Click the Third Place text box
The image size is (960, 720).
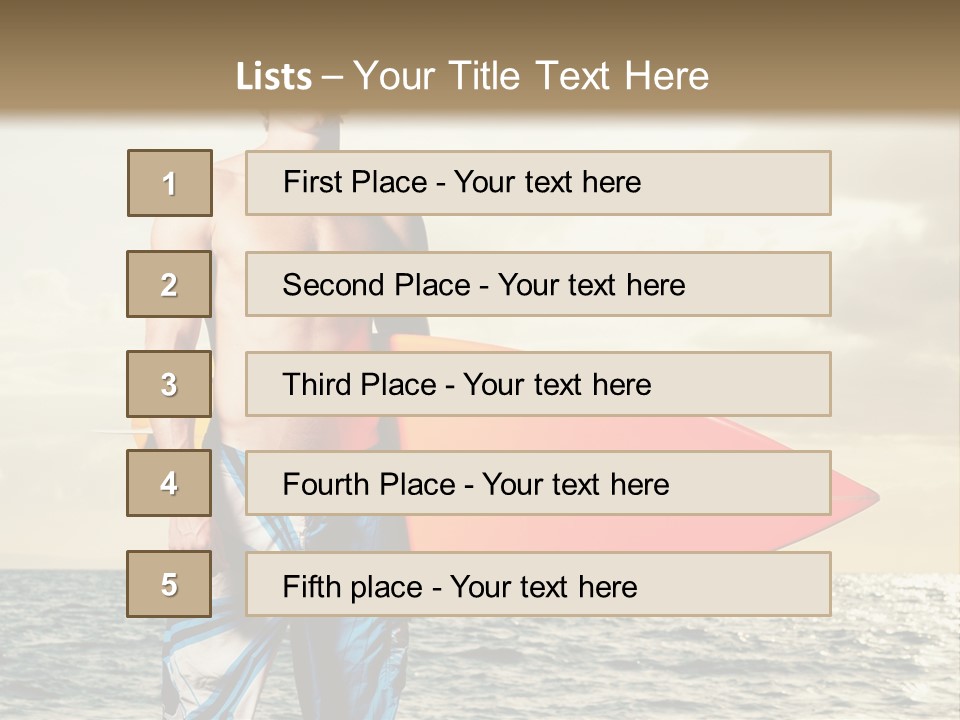(538, 384)
